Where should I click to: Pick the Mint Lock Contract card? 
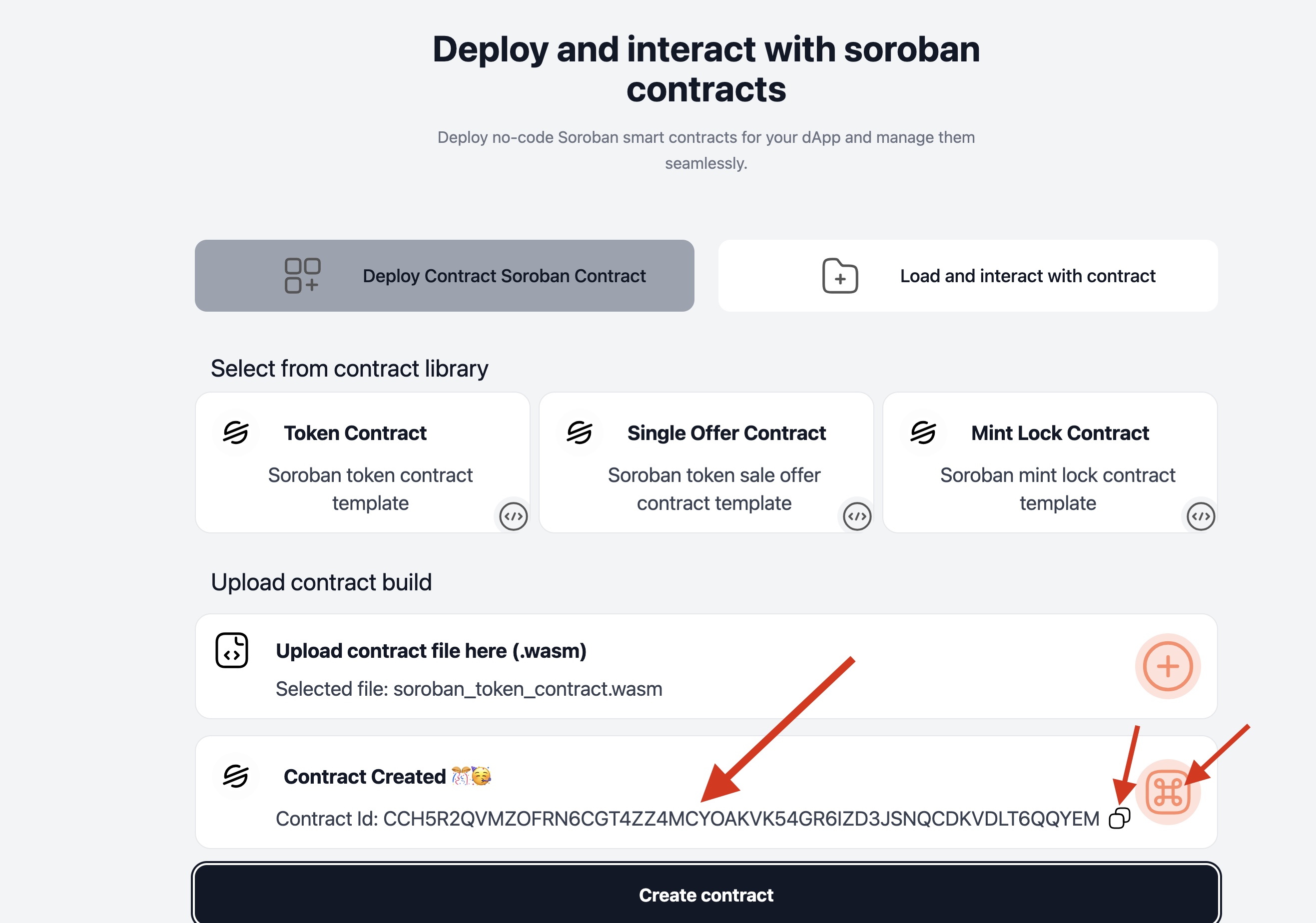(x=1050, y=462)
